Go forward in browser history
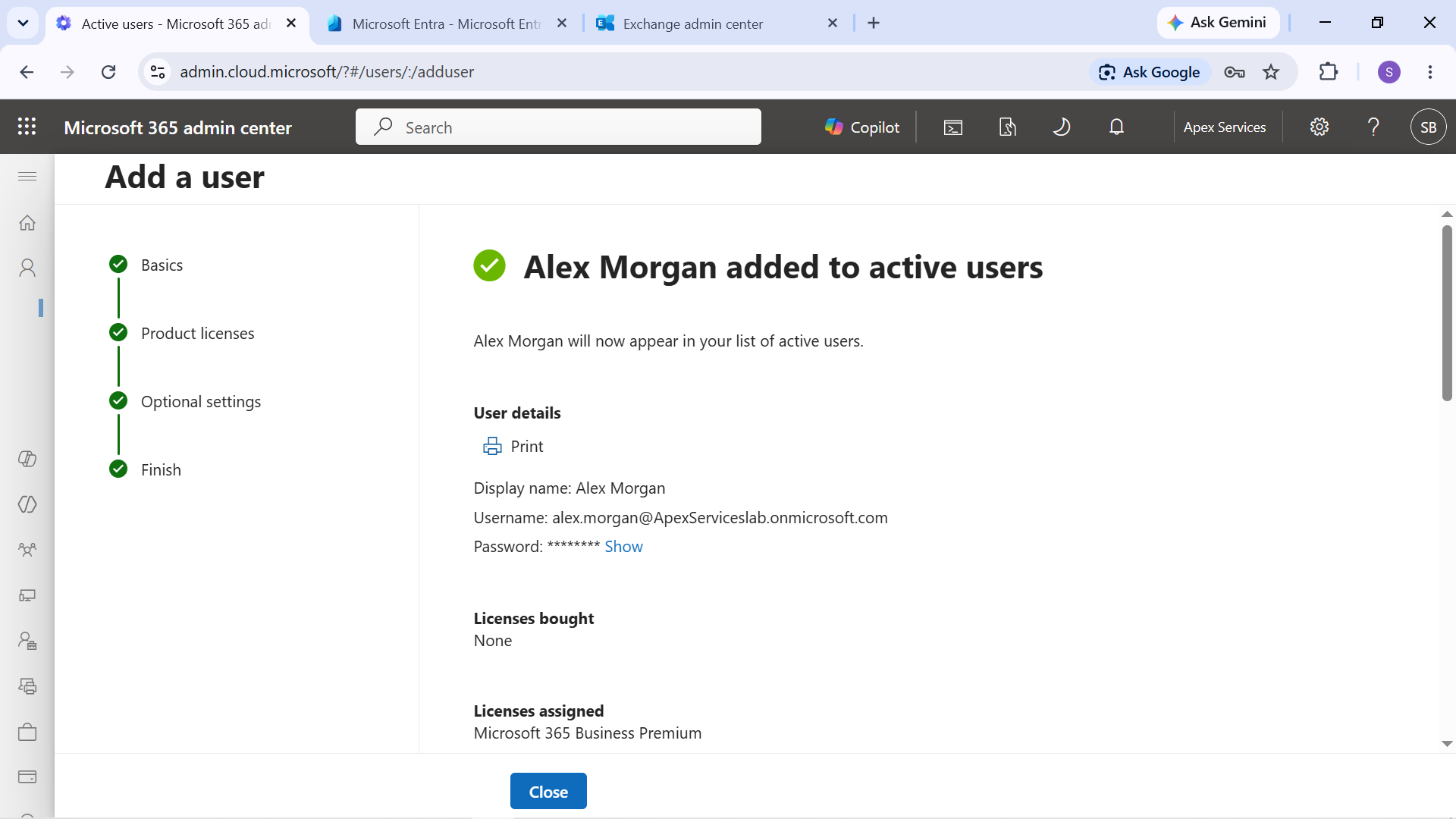The image size is (1456, 819). (67, 72)
